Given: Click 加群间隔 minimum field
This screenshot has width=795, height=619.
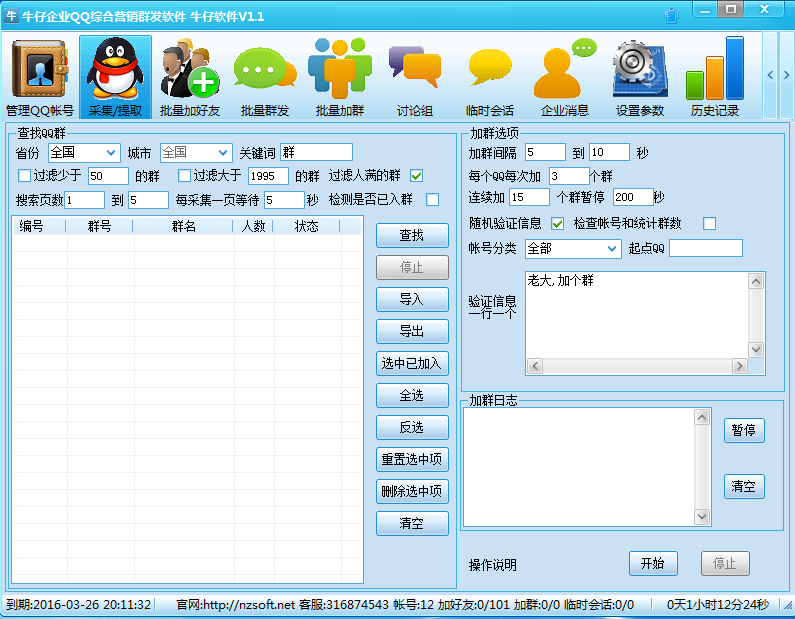Looking at the screenshot, I should coord(545,152).
